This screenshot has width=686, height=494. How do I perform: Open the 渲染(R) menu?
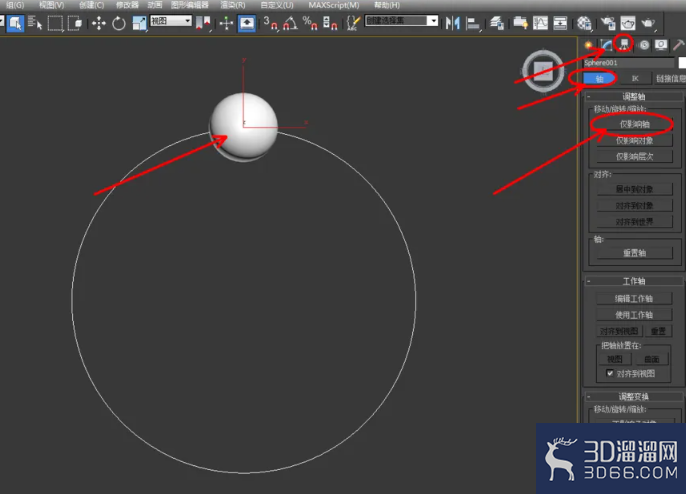[x=233, y=5]
